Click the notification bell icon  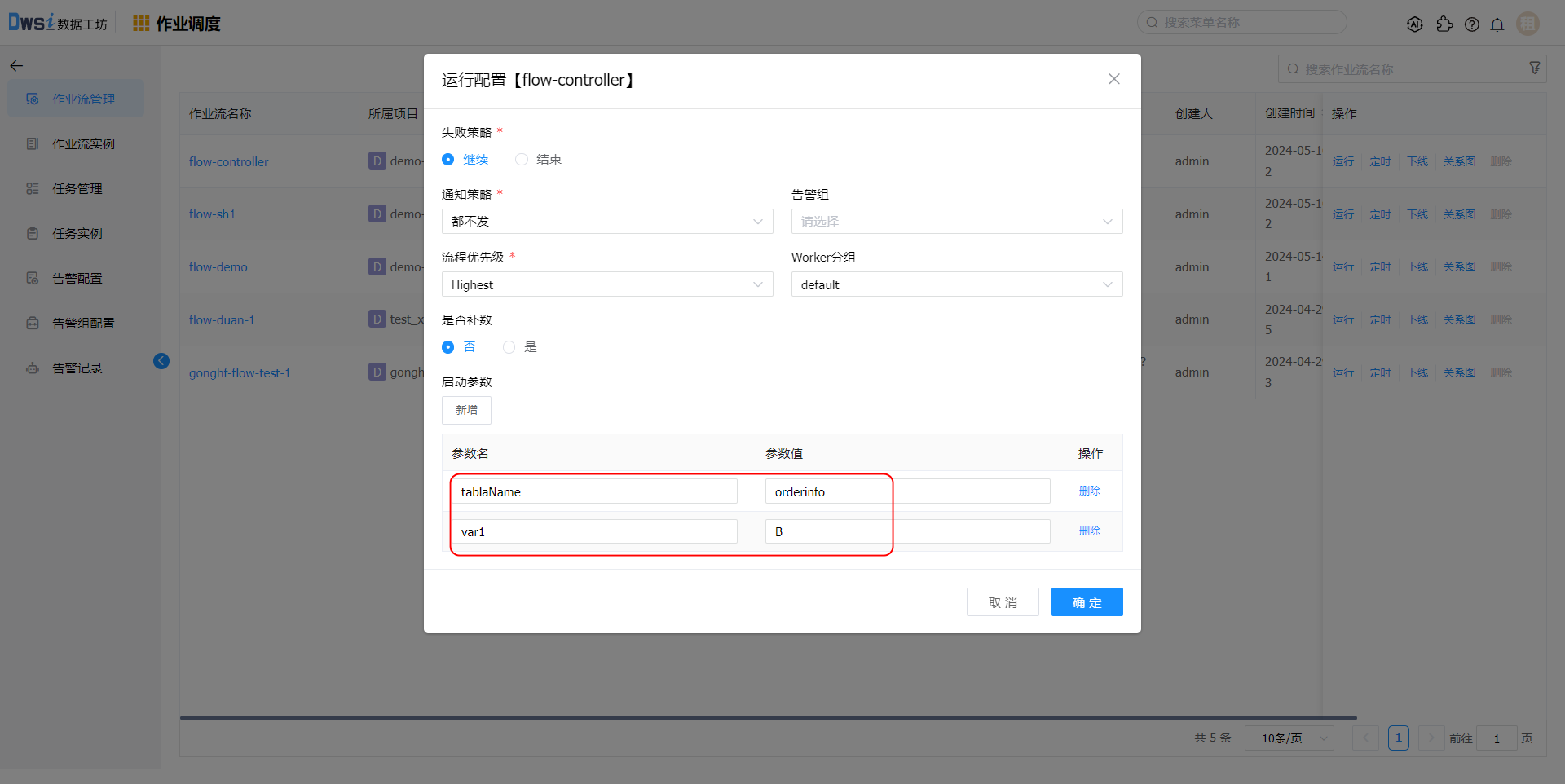coord(1497,24)
